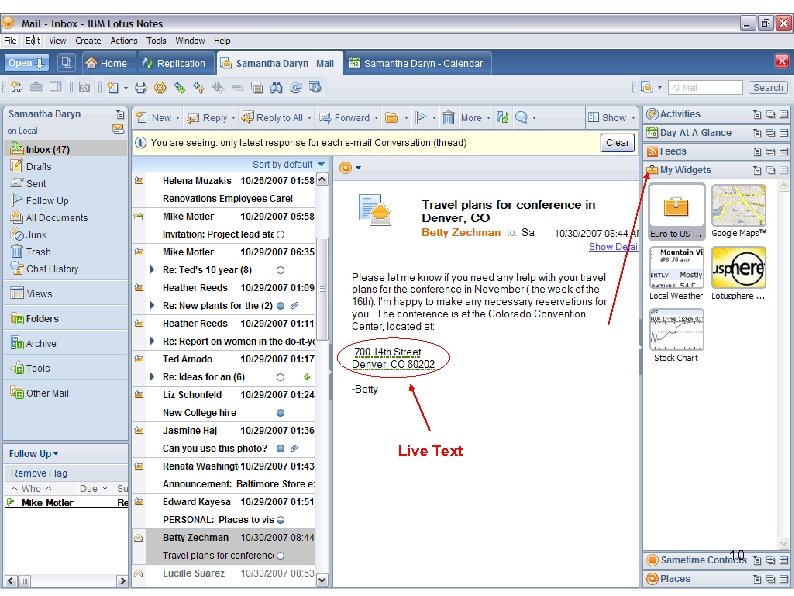The height and width of the screenshot is (596, 794).
Task: Click the trash delete icon in toolbar
Action: coord(448,117)
